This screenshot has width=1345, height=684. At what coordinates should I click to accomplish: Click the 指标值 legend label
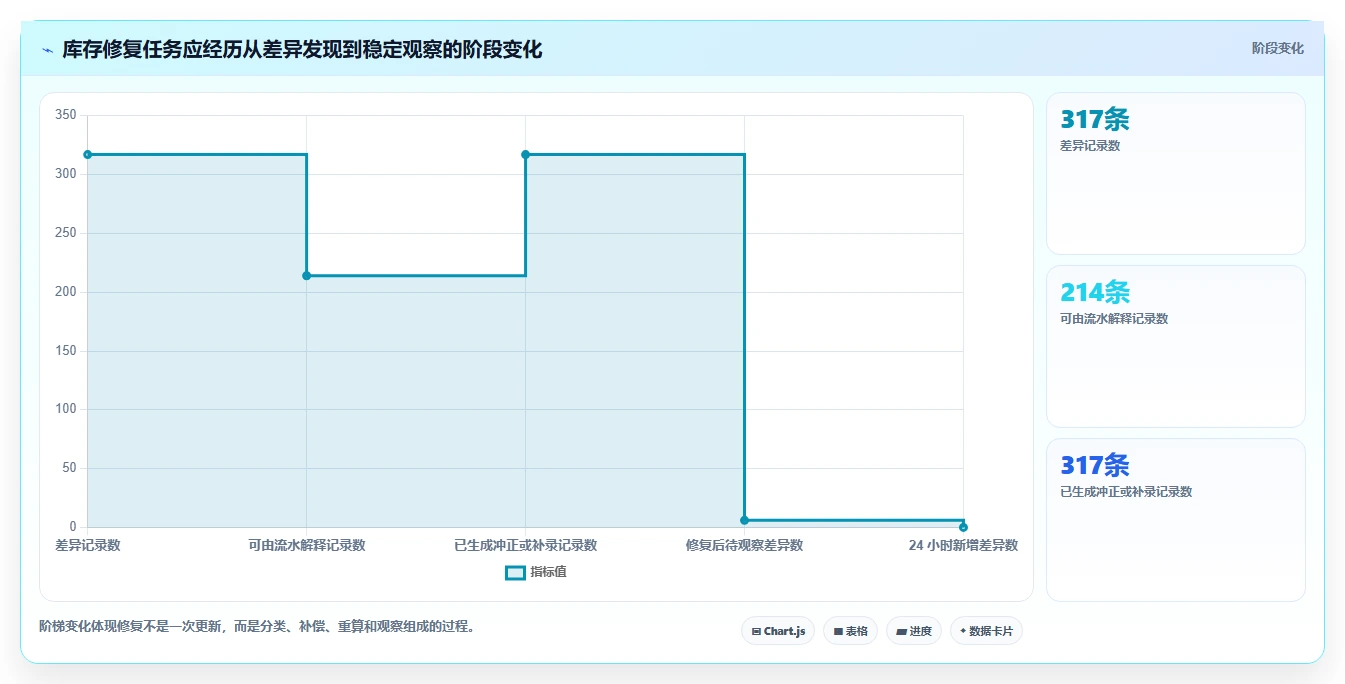pos(548,572)
